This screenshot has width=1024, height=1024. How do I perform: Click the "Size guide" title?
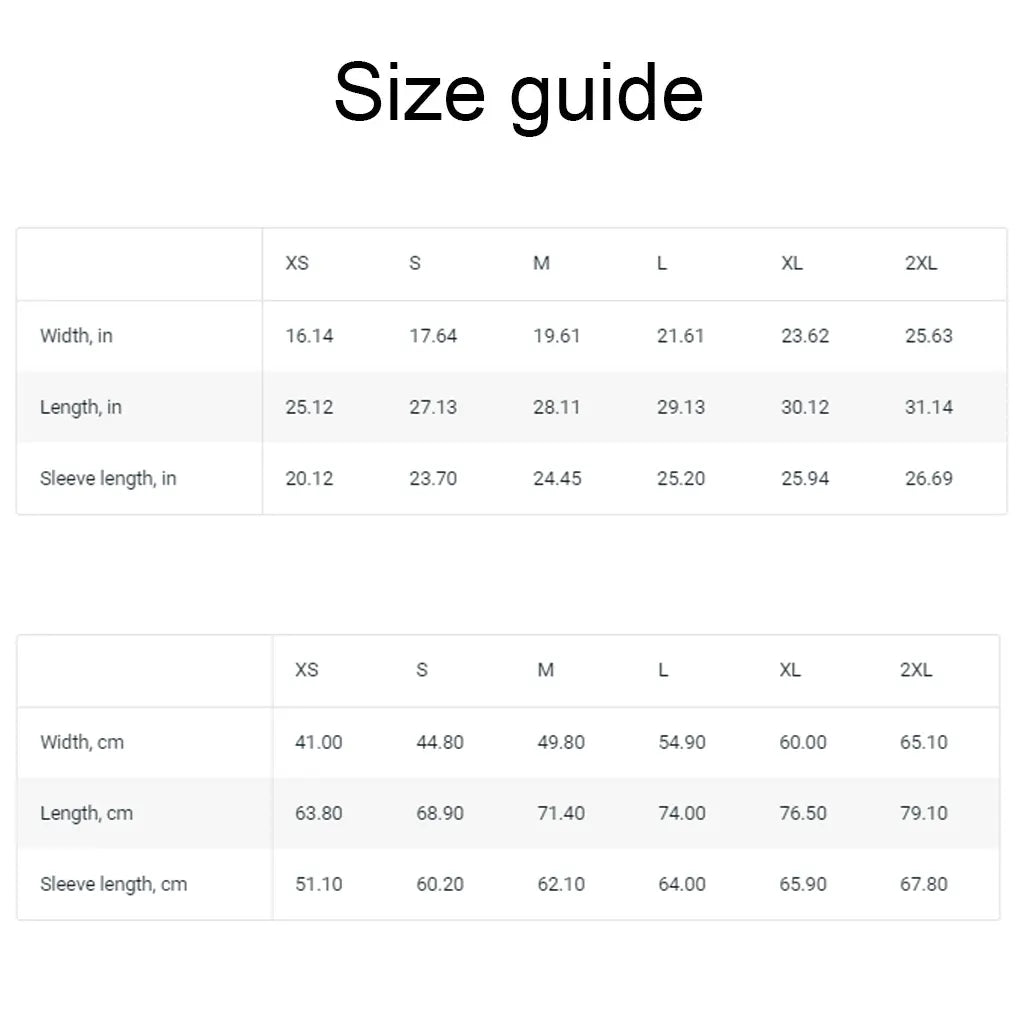click(518, 93)
